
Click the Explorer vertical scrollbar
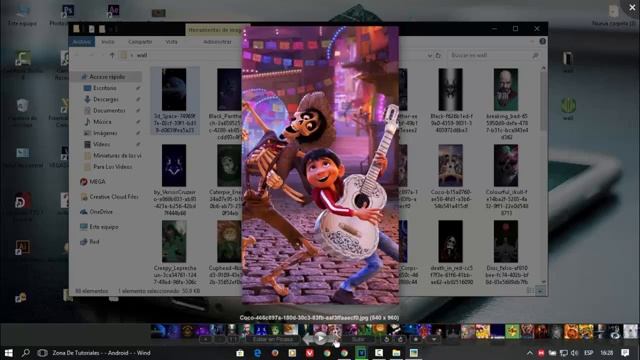543,102
